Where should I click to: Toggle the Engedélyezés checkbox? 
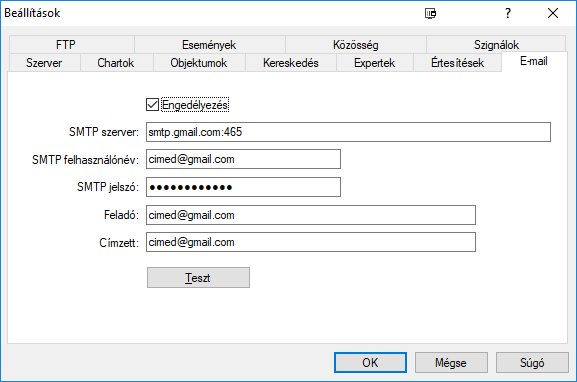pos(152,105)
